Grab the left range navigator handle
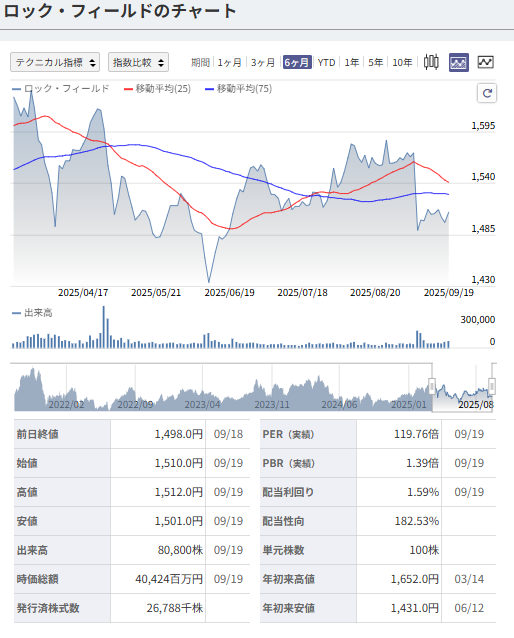 click(x=432, y=386)
